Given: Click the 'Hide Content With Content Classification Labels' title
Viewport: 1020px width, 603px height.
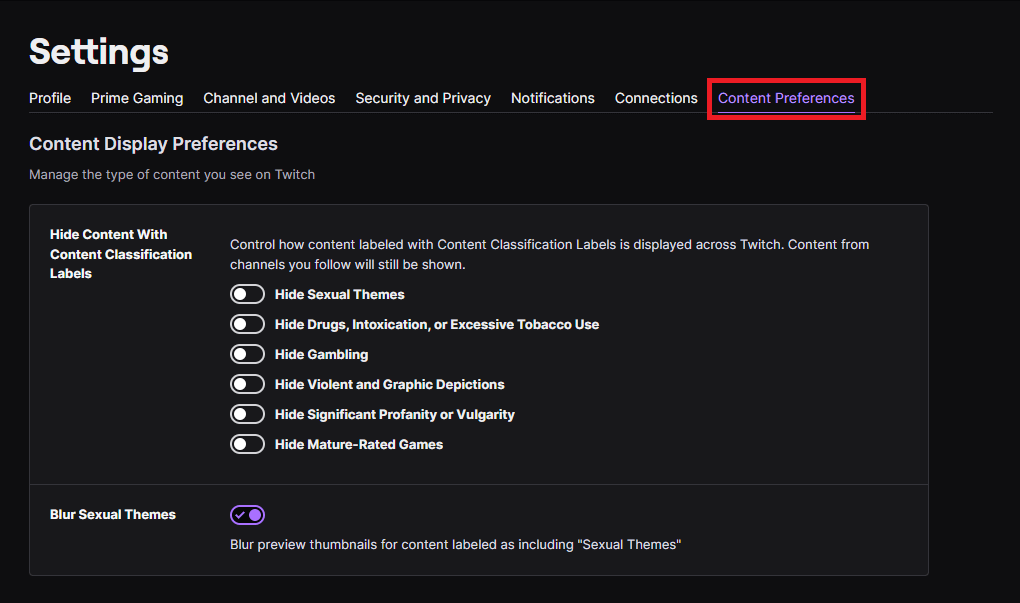Looking at the screenshot, I should [120, 254].
